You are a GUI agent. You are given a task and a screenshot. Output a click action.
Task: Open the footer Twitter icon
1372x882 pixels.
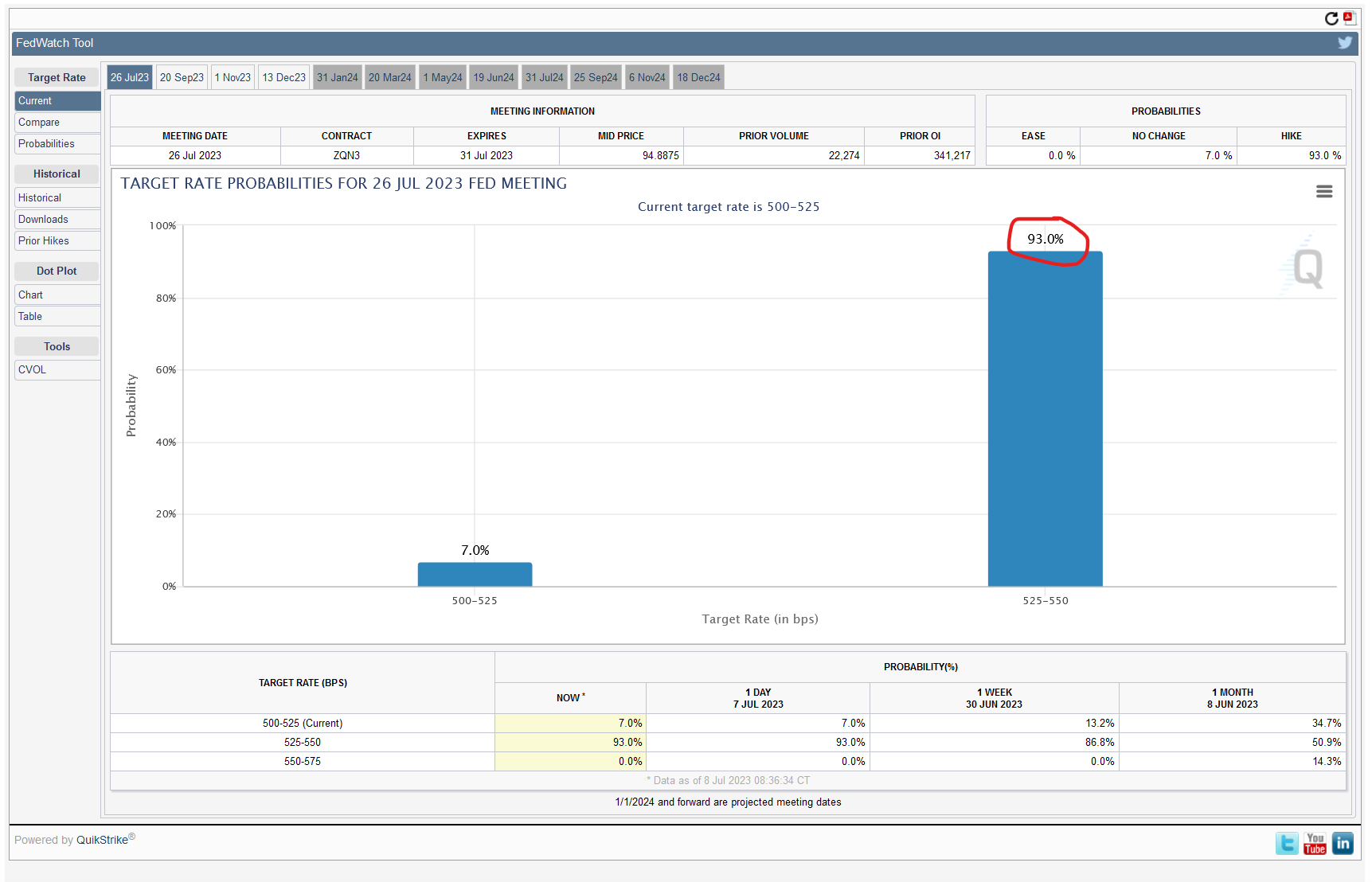click(x=1287, y=843)
